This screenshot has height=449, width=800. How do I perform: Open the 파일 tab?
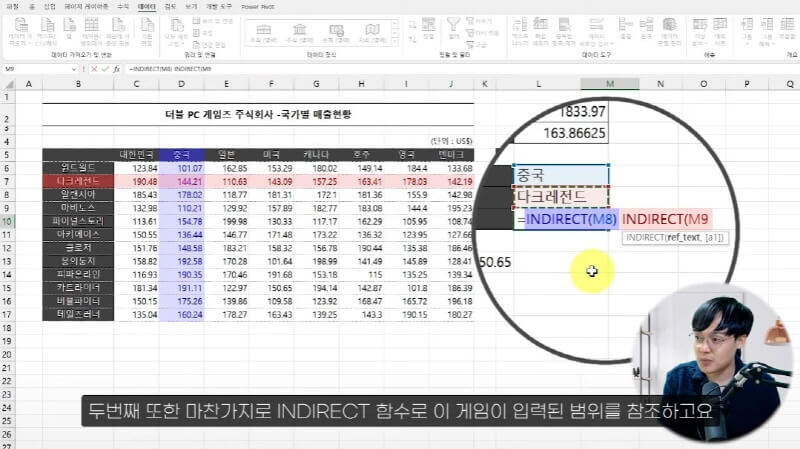pyautogui.click(x=12, y=7)
